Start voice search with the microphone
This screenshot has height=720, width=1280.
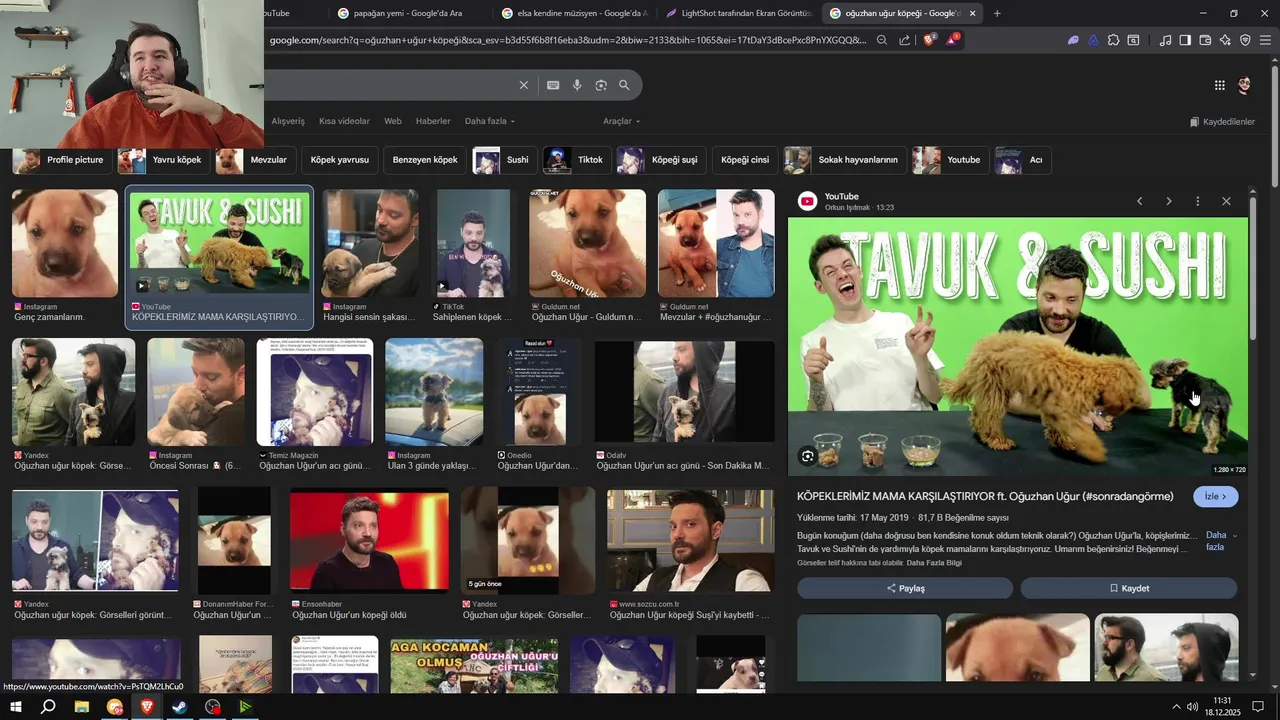click(x=577, y=85)
